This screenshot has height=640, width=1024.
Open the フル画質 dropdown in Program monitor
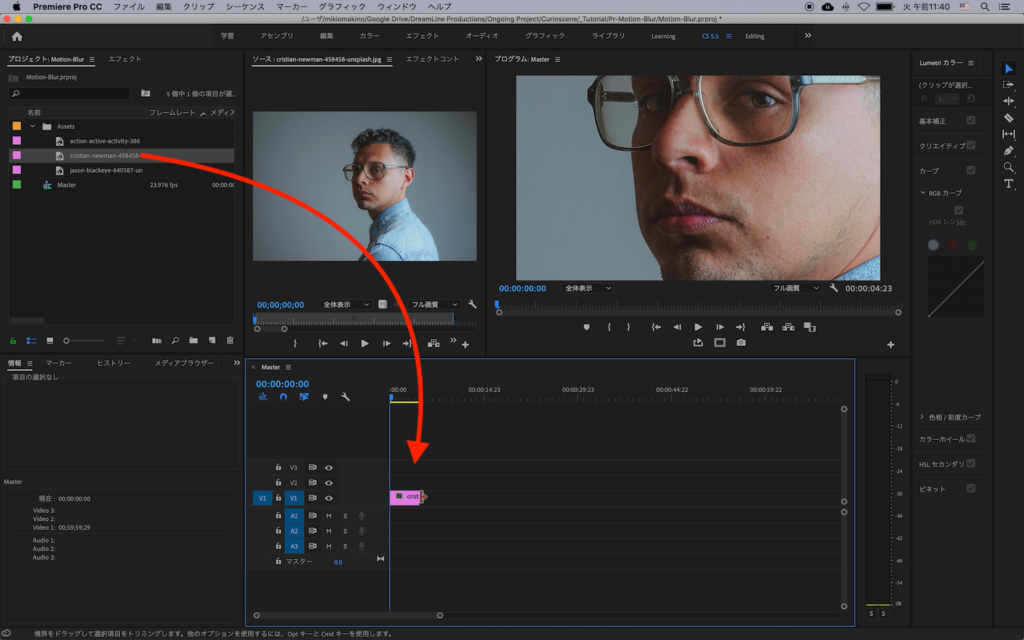[796, 288]
